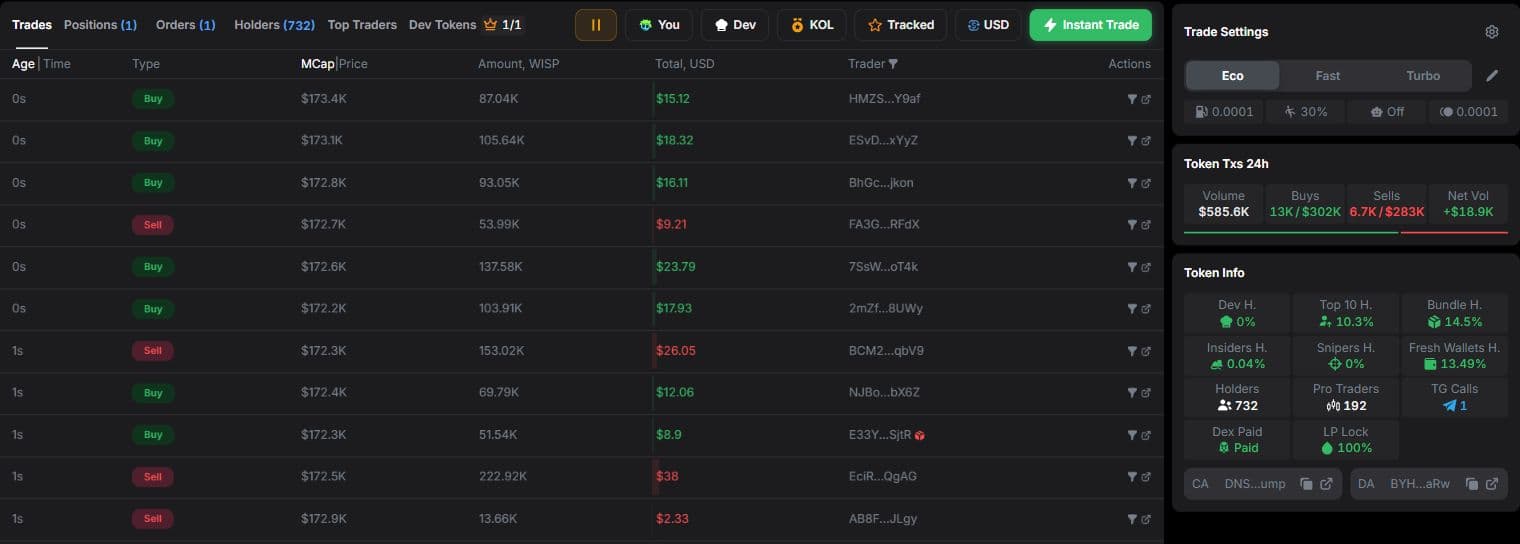Click the 30% slippage setting

[1305, 112]
